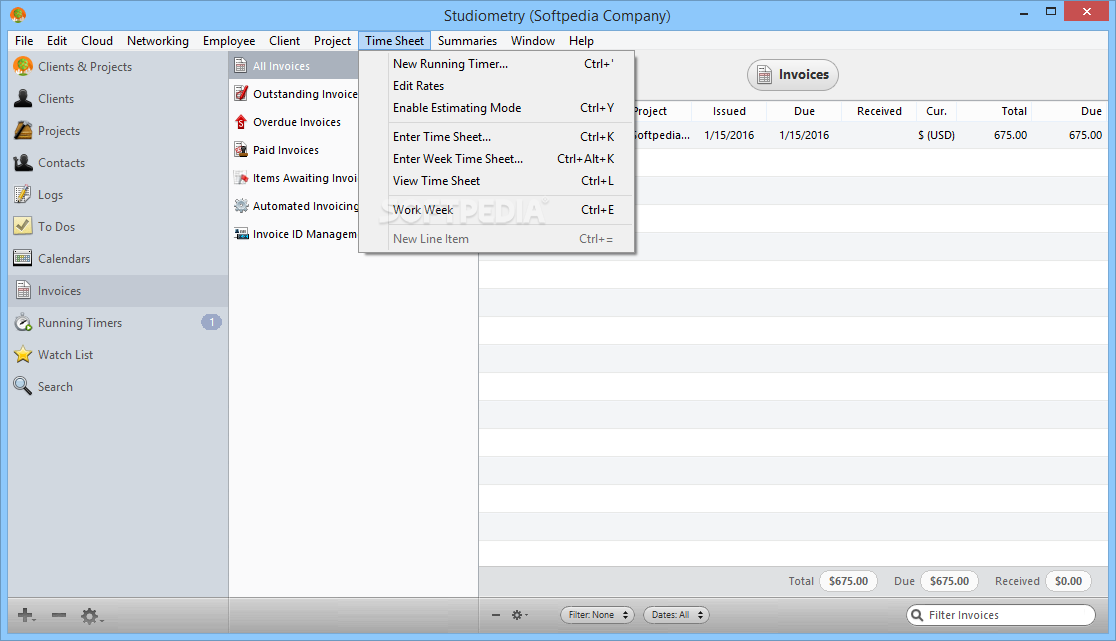Viewport: 1116px width, 641px height.
Task: Click the minus remove button in sidebar footer
Action: 59,615
